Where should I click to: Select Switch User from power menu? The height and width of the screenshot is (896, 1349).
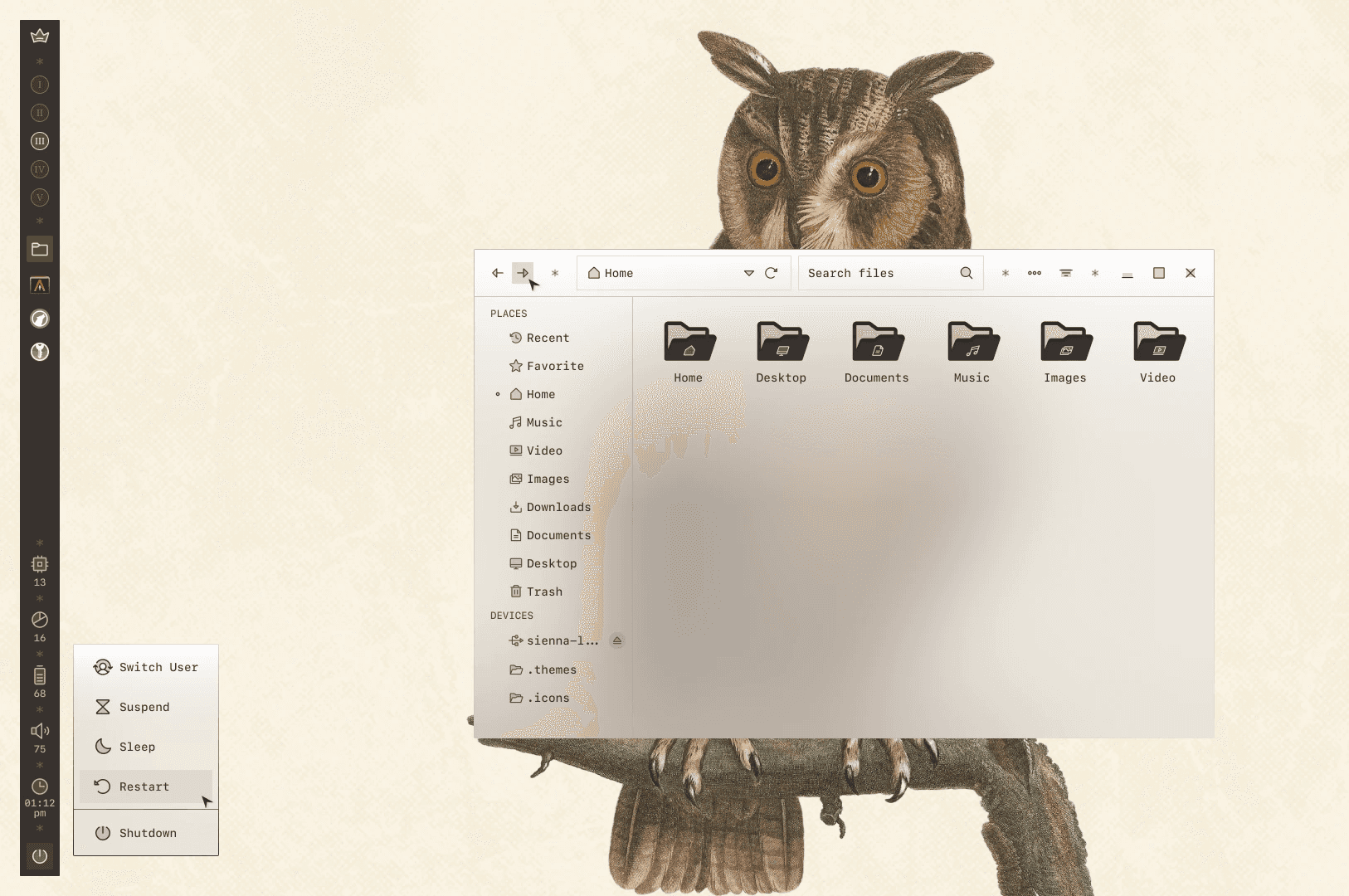tap(146, 667)
